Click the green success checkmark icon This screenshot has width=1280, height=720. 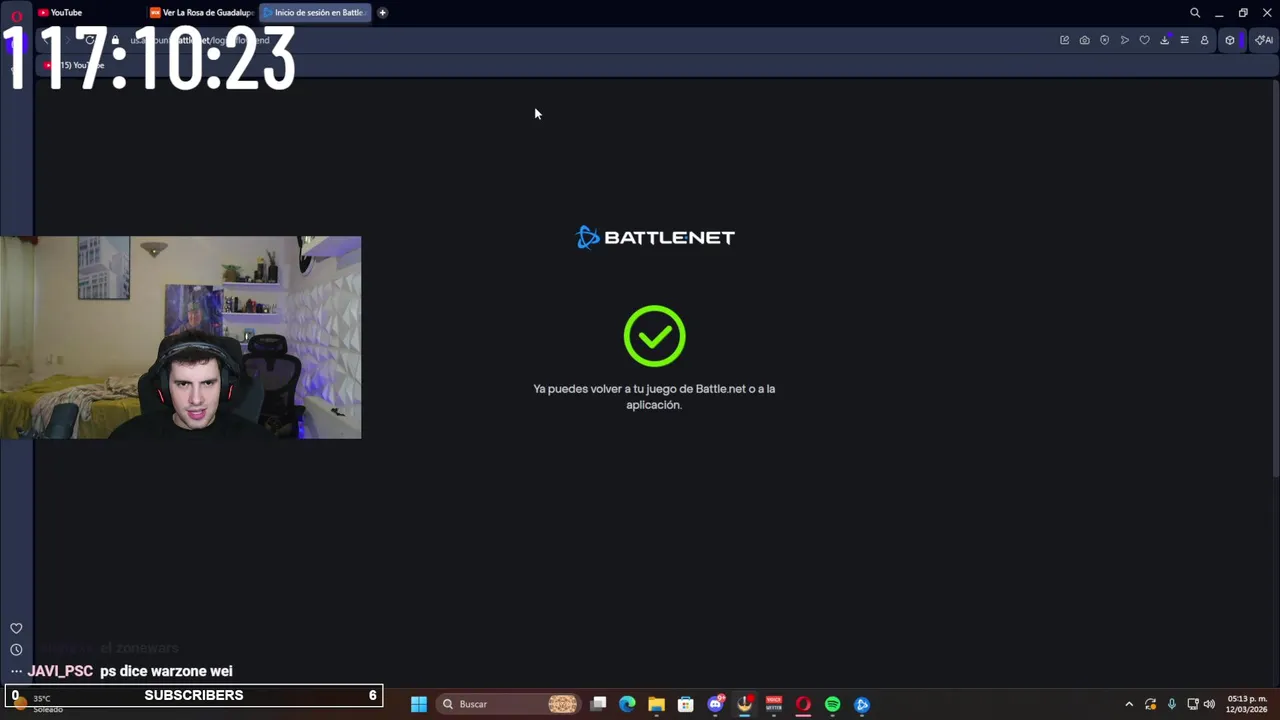pyautogui.click(x=654, y=336)
